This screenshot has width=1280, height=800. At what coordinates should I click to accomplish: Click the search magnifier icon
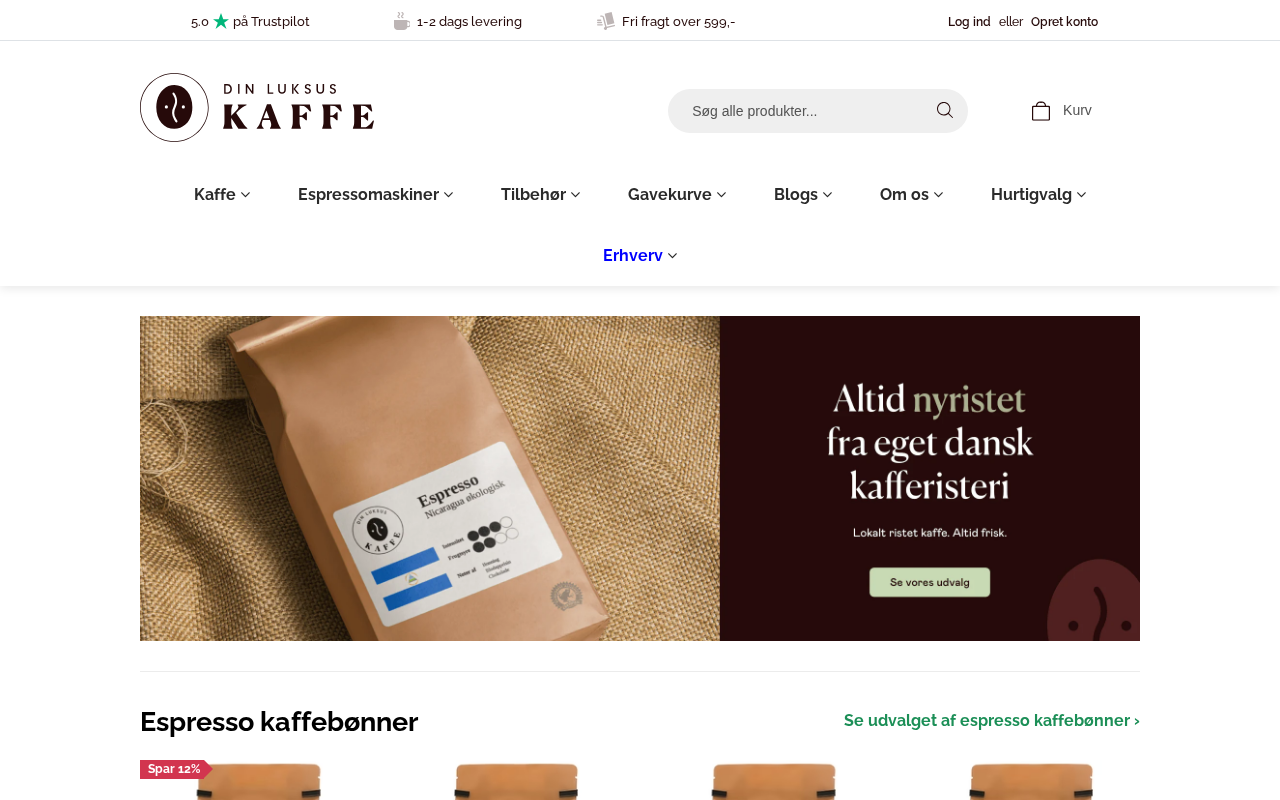(944, 110)
